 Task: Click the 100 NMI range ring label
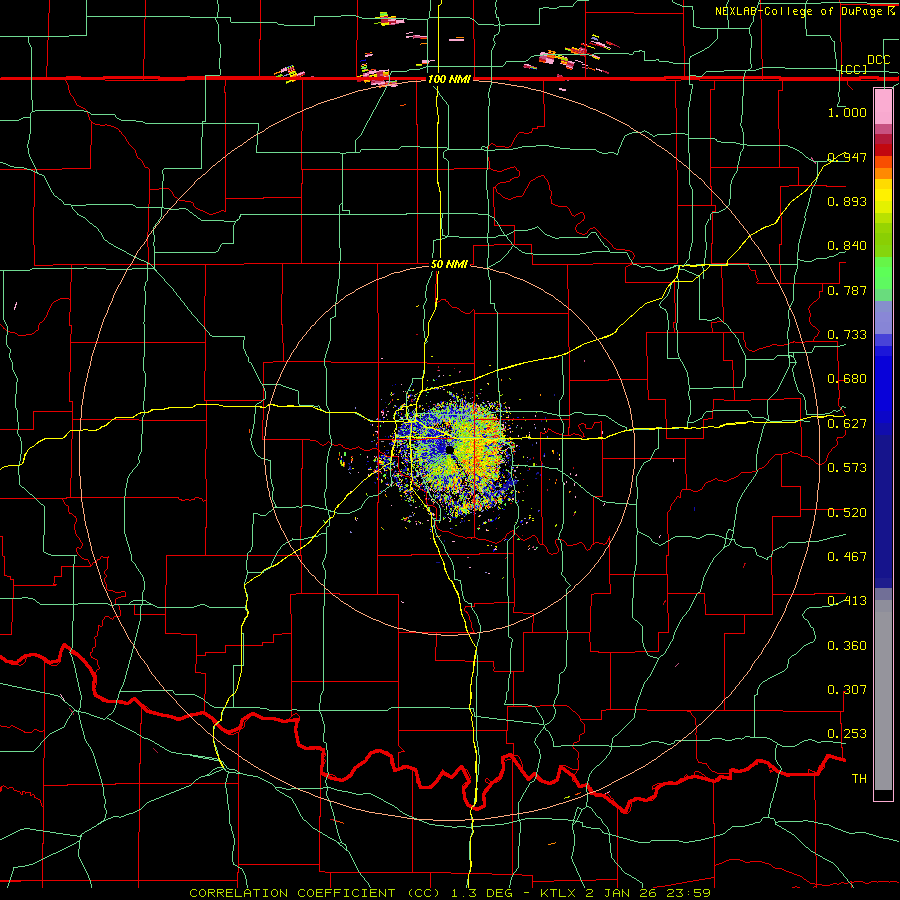point(449,79)
